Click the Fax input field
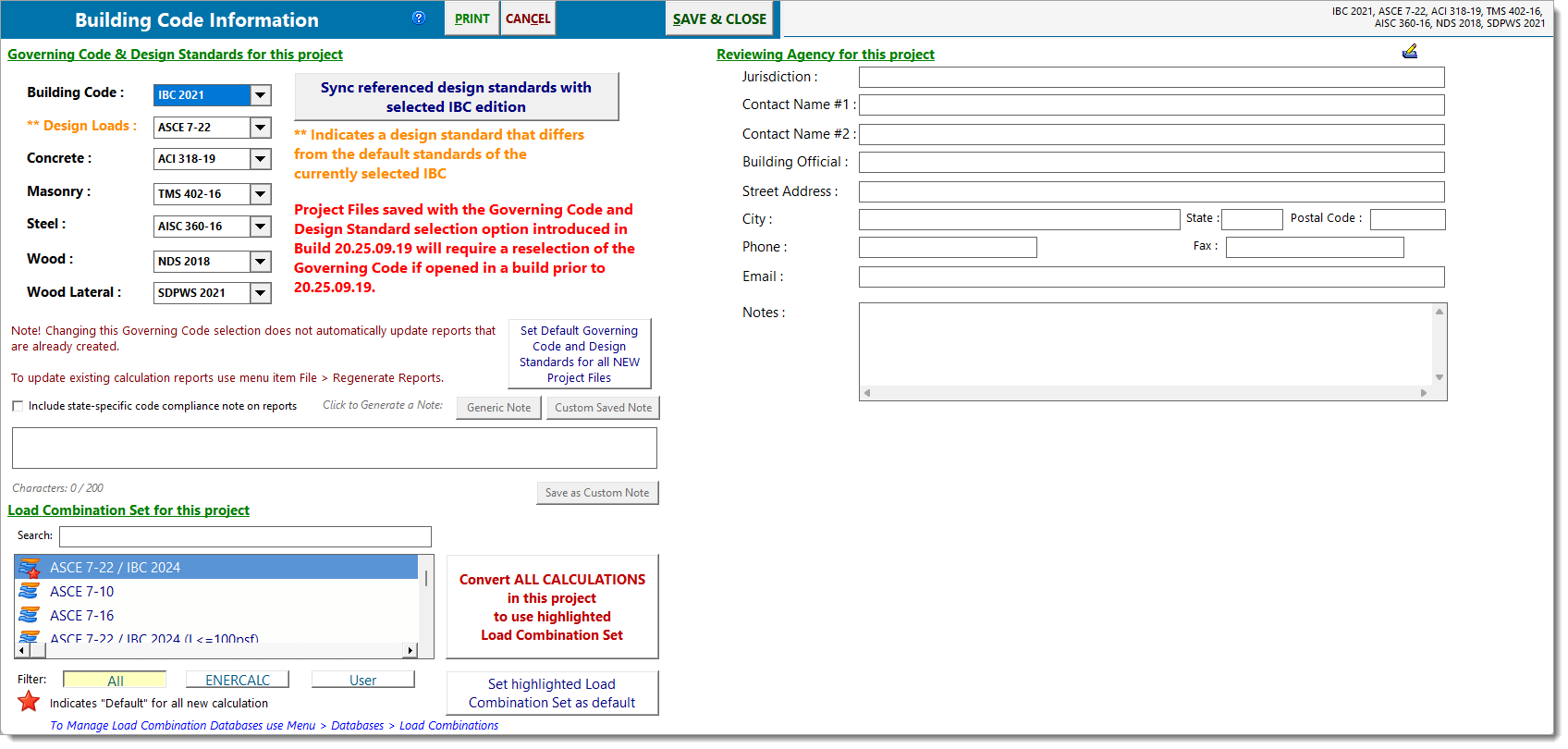 [1315, 247]
